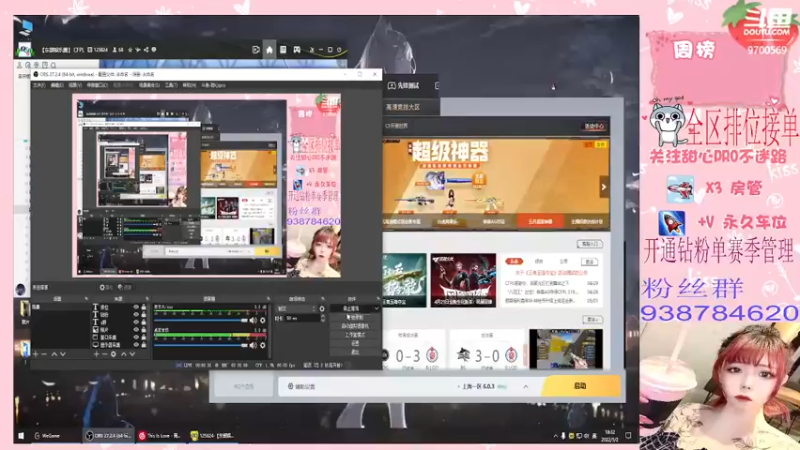Viewport: 800px width, 450px height.
Task: Click the OBS taskbar button
Action: click(108, 436)
